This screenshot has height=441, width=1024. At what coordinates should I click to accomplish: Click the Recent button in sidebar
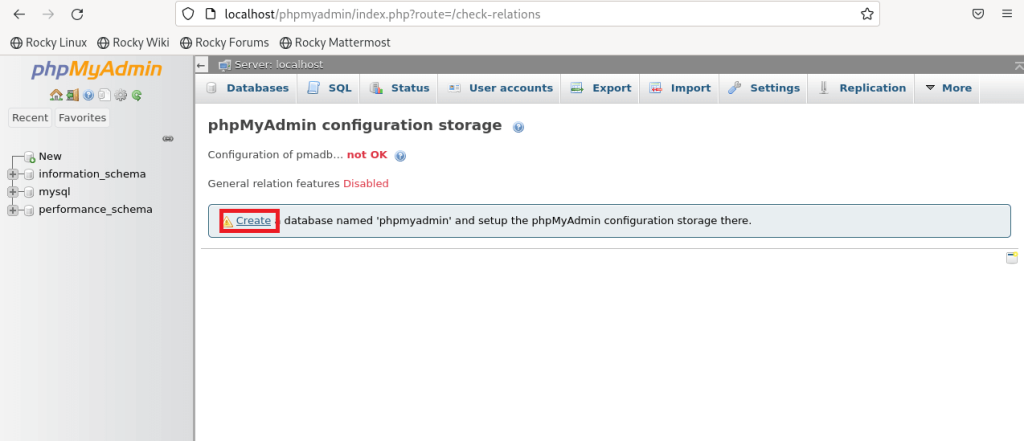tap(30, 118)
